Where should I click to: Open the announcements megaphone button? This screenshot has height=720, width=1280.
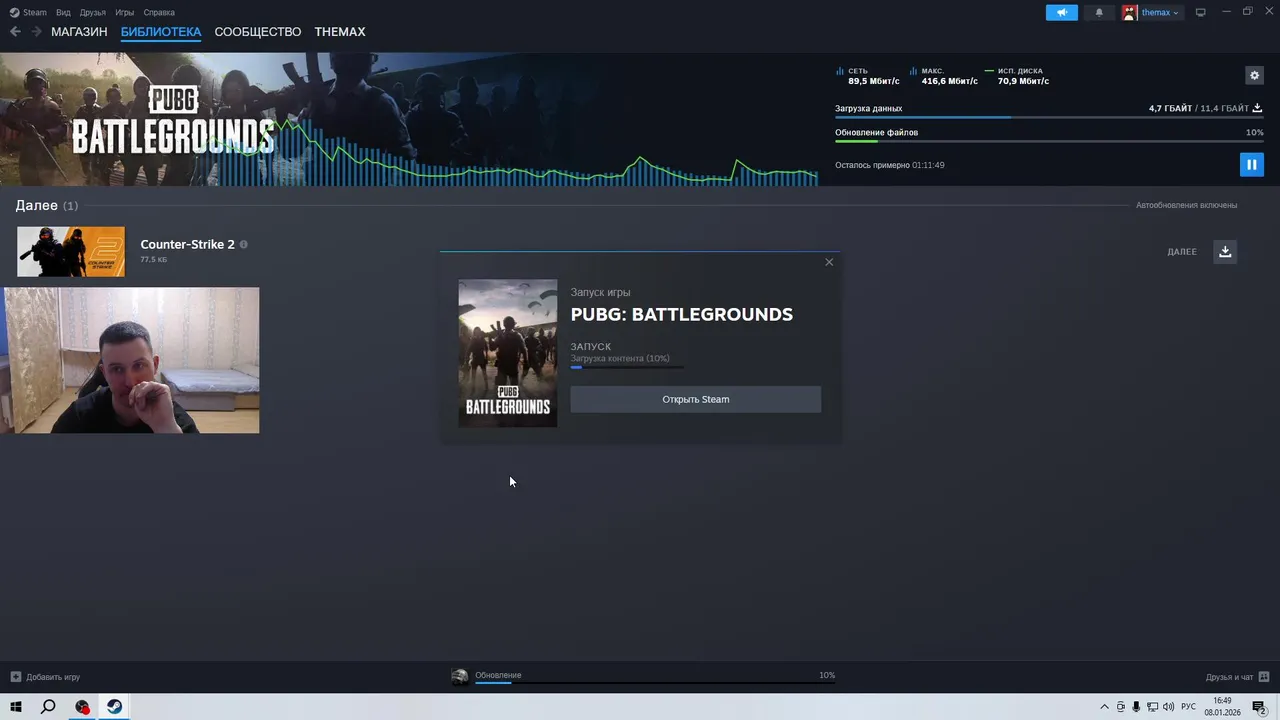pos(1062,12)
